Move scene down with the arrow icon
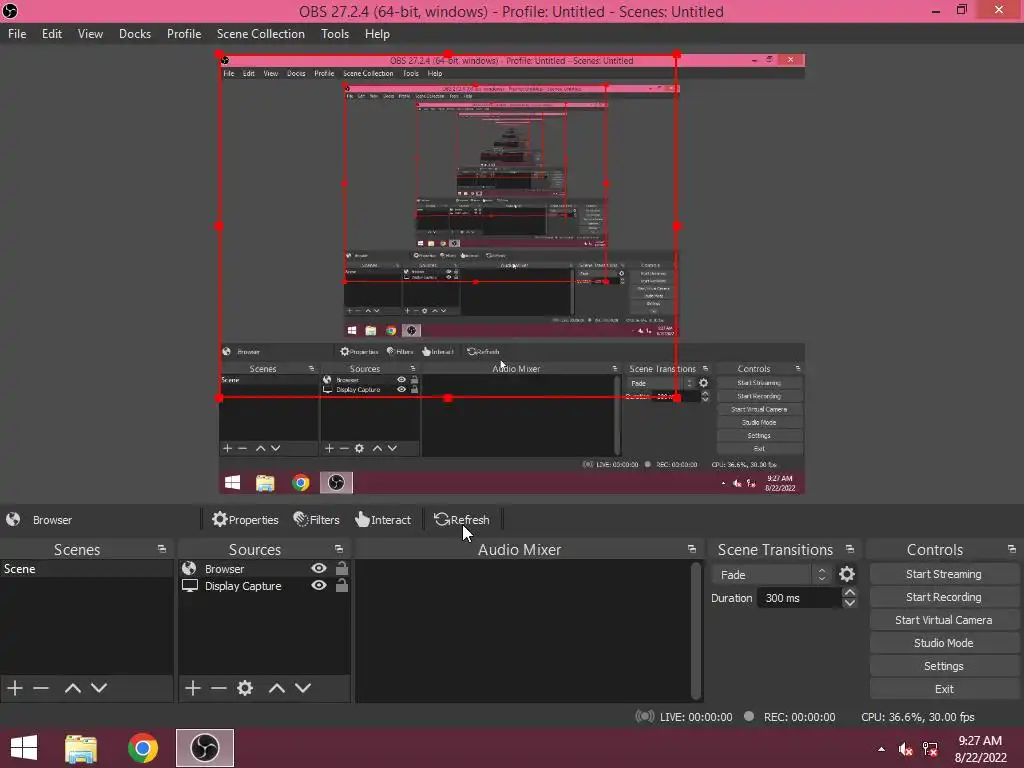 [x=99, y=688]
